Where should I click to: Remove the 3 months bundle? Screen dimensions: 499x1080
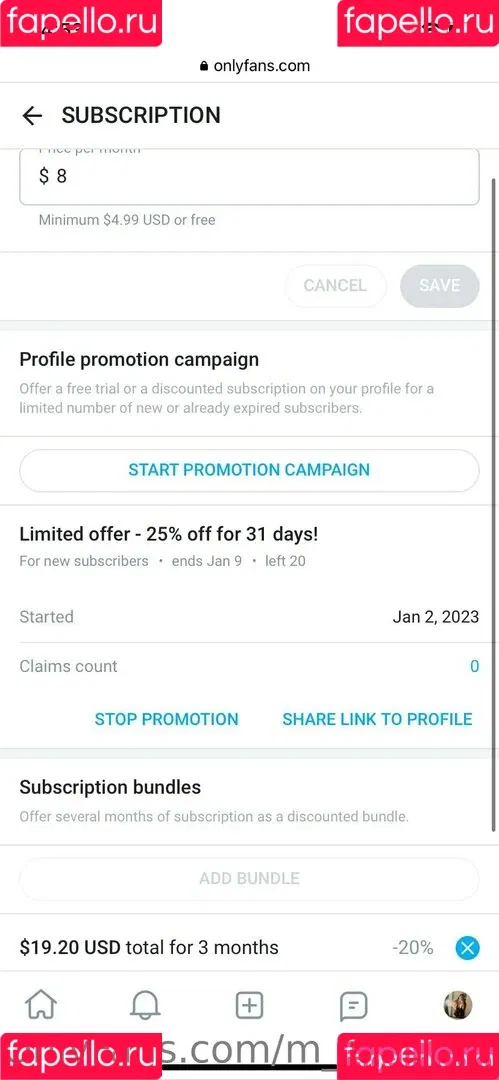467,948
